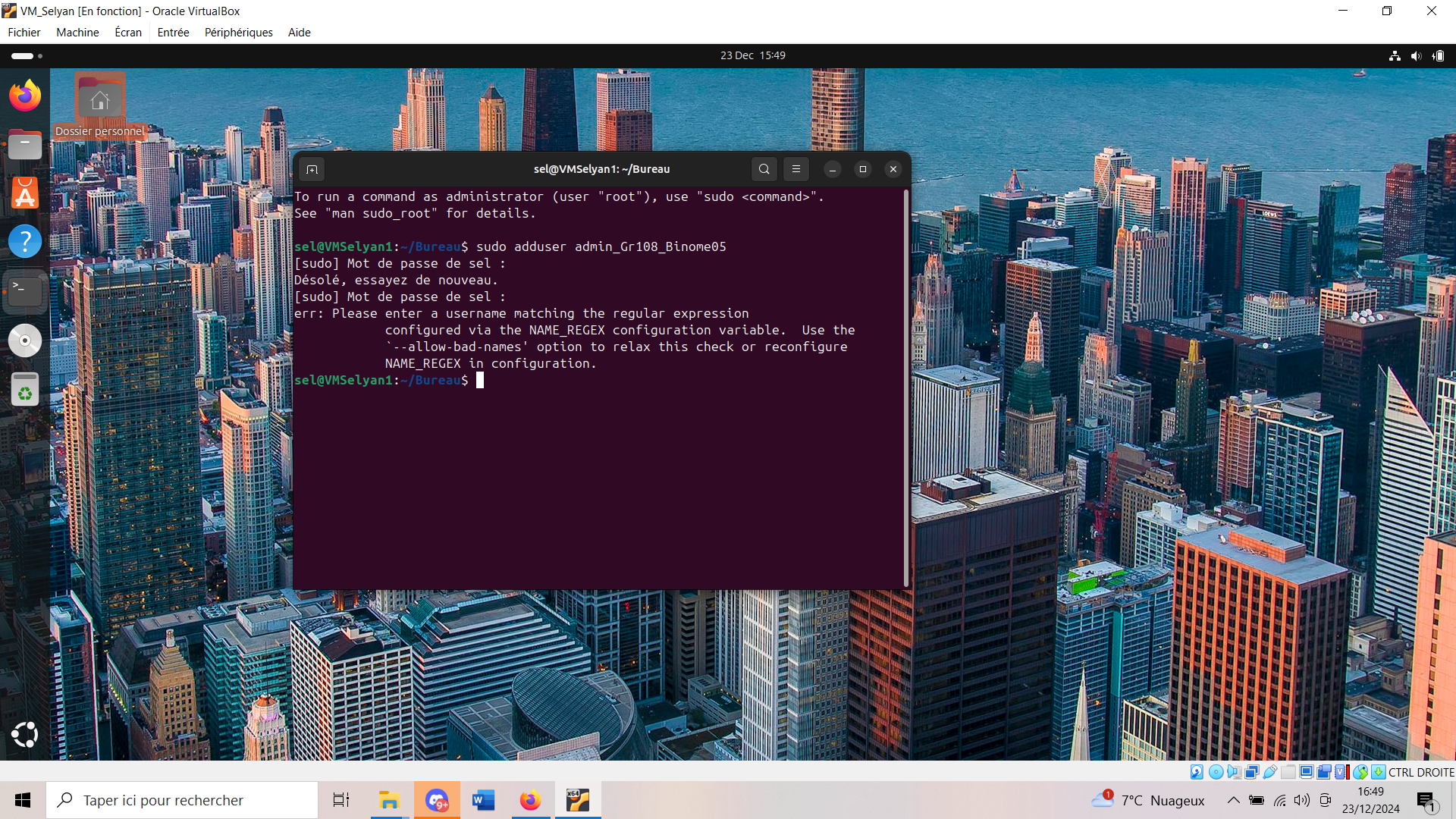
Task: Click the VirtualBox CPU virtualization indicator
Action: pyautogui.click(x=1341, y=772)
